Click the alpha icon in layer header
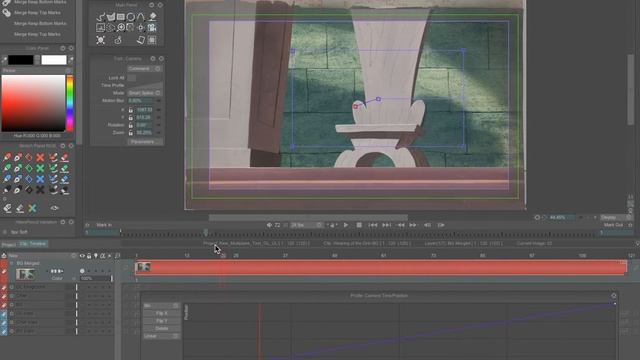This screenshot has height=360, width=640. click(x=102, y=256)
